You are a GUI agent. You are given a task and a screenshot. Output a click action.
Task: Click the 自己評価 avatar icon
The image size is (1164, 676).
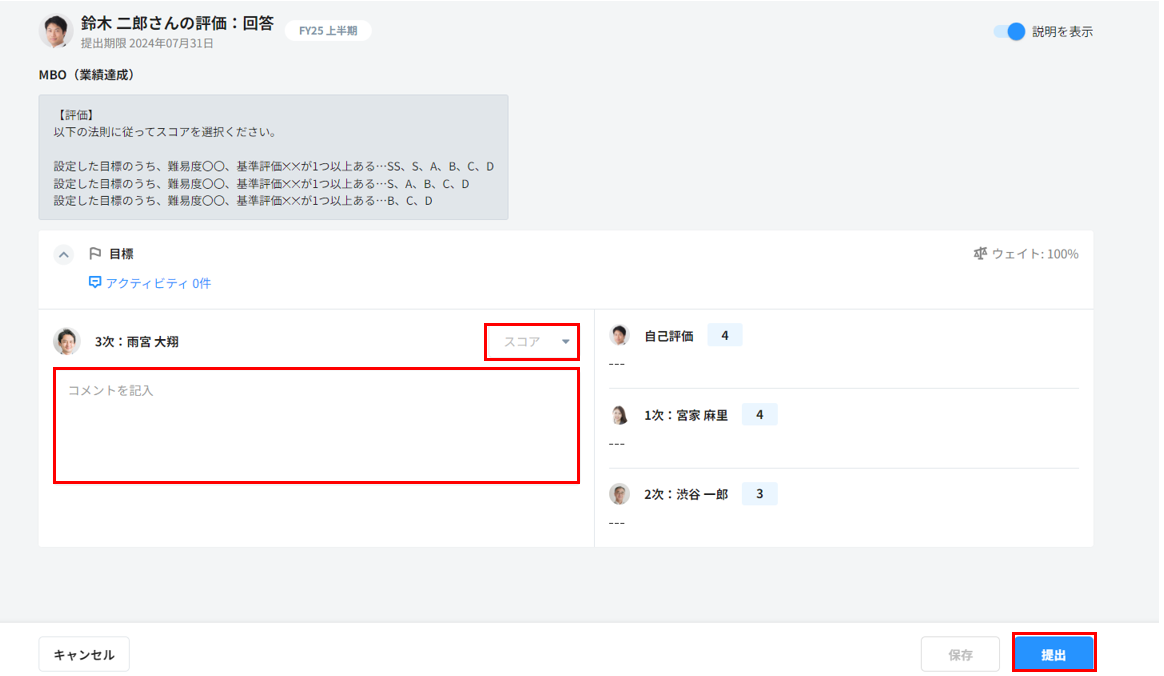point(620,336)
